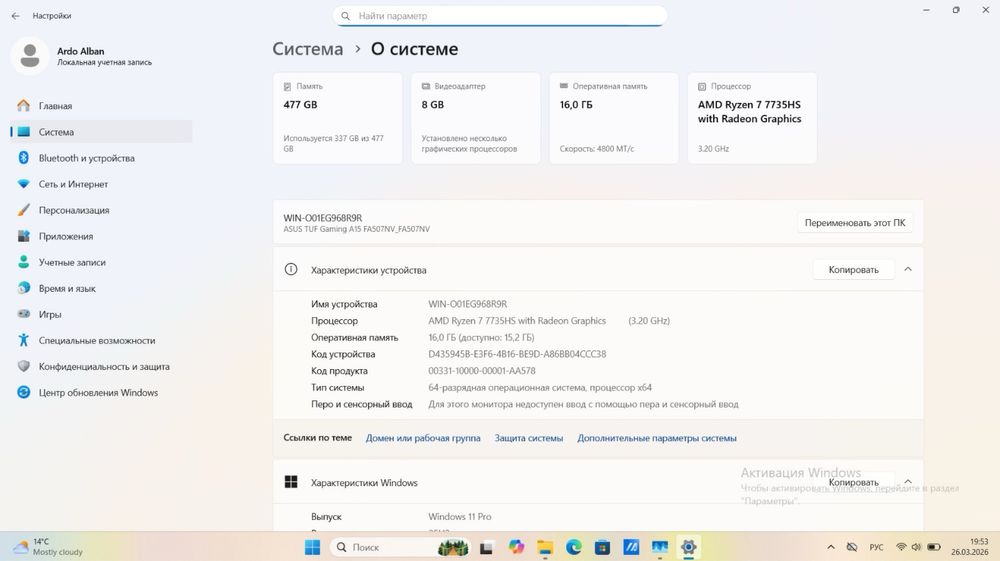1000x561 pixels.
Task: Click the Settings gear in the taskbar
Action: tap(688, 547)
